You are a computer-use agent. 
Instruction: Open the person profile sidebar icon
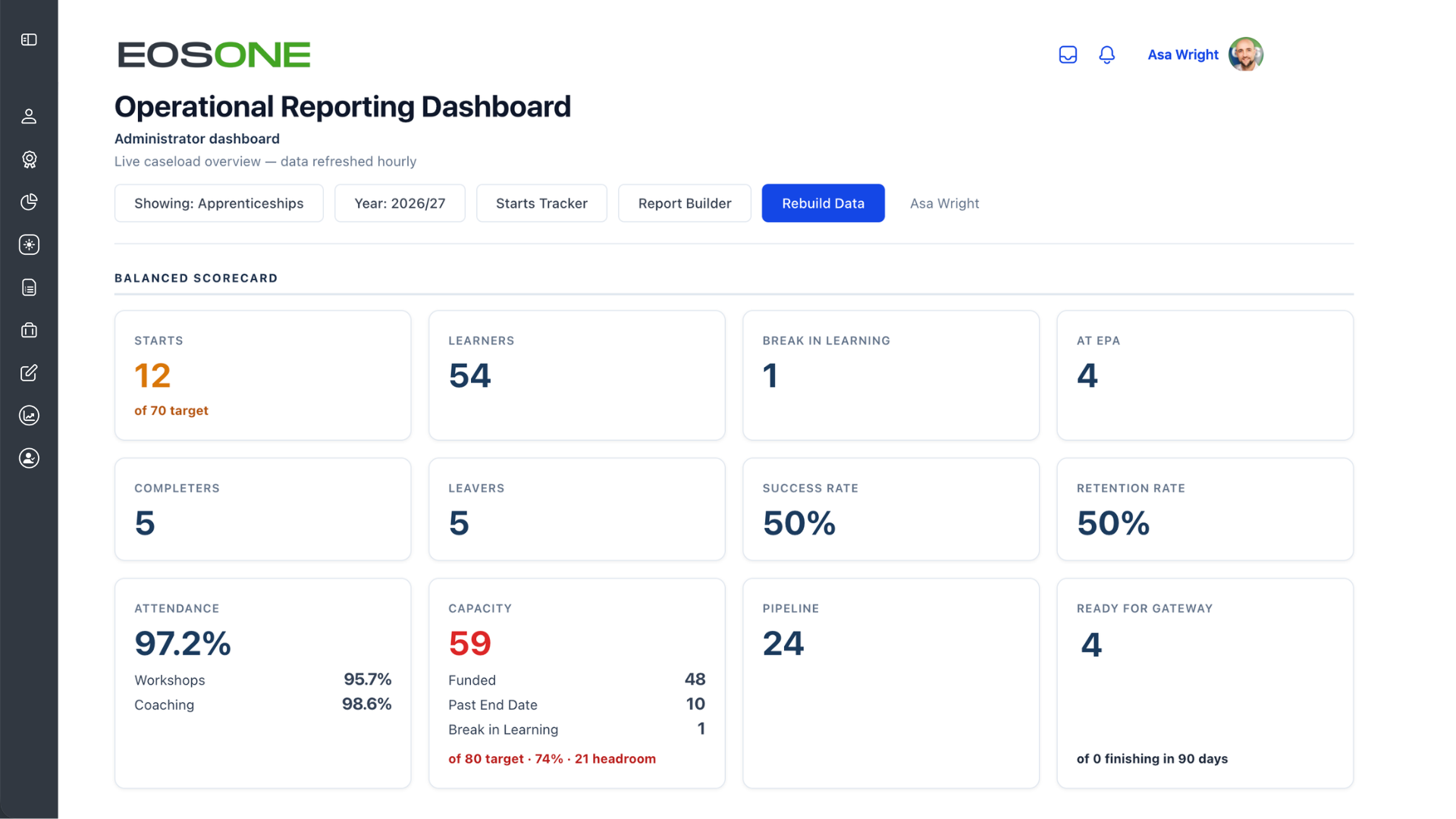click(x=29, y=116)
